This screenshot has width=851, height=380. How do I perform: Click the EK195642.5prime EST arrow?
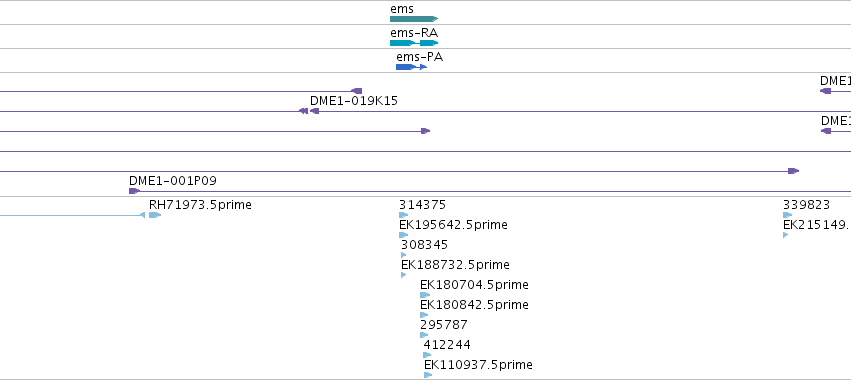pos(403,235)
